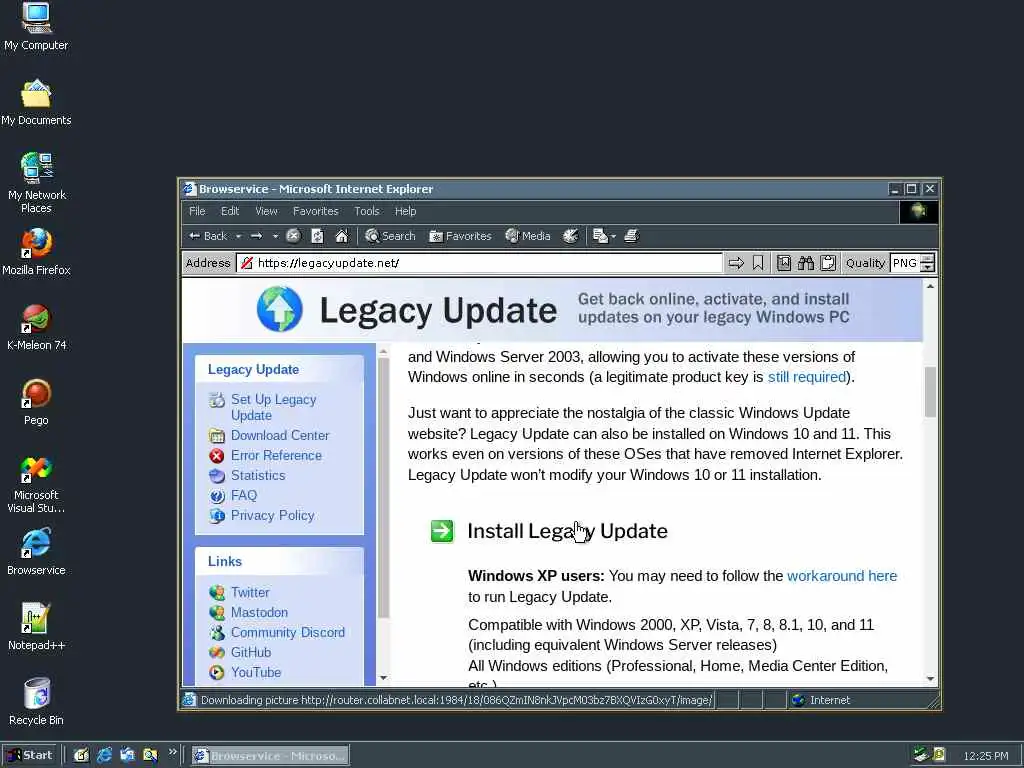Viewport: 1024px width, 768px height.
Task: Expand the Quick Launch chevron in taskbar
Action: (x=172, y=752)
